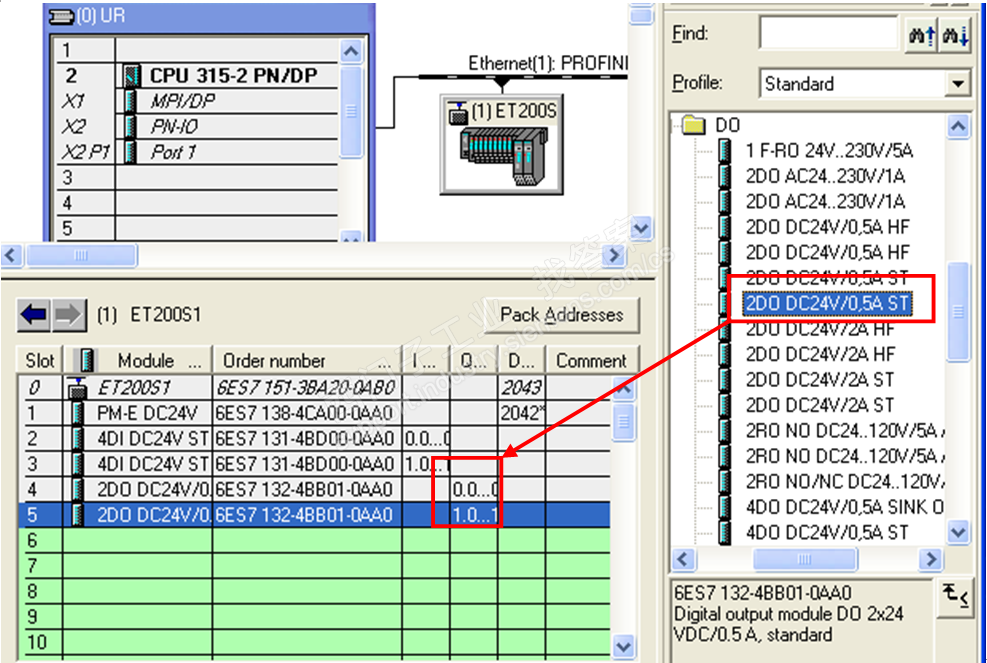The image size is (987, 663).
Task: Click the catalog tree scroll up arrow
Action: pyautogui.click(x=959, y=126)
